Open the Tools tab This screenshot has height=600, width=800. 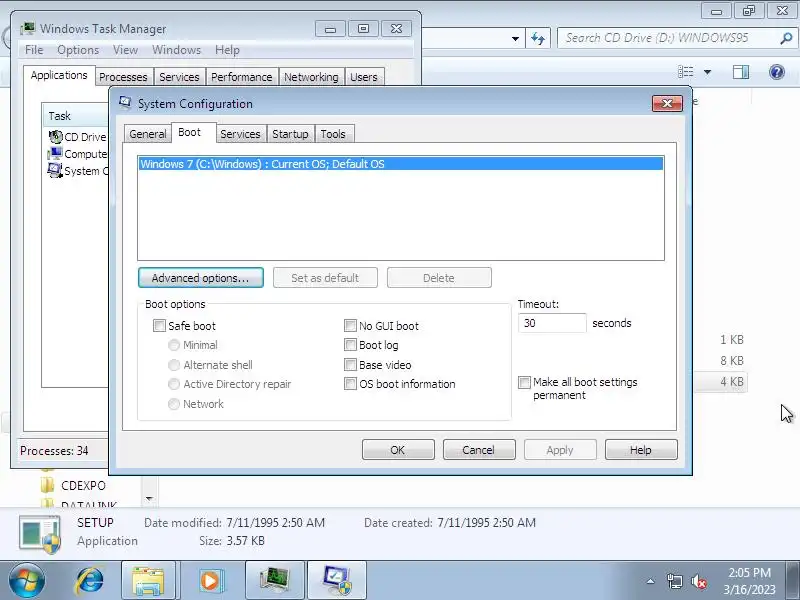click(333, 134)
